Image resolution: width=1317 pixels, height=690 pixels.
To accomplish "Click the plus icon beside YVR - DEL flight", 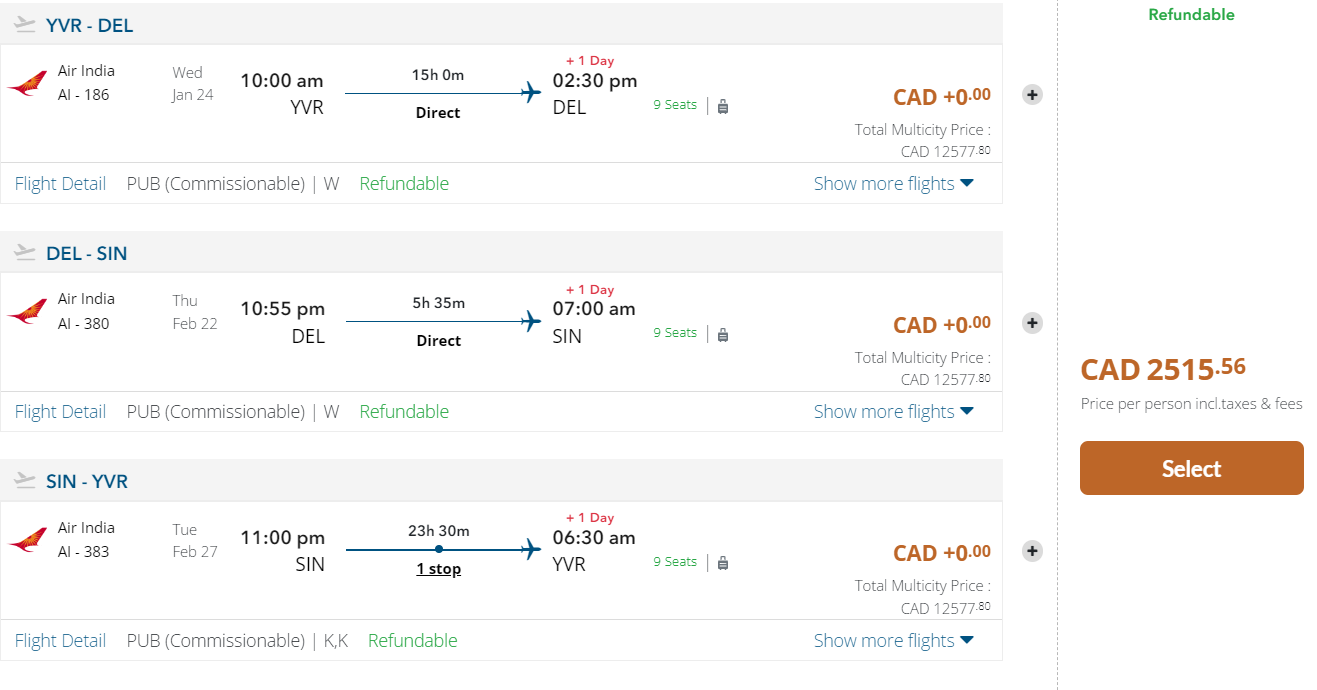I will 1033,95.
